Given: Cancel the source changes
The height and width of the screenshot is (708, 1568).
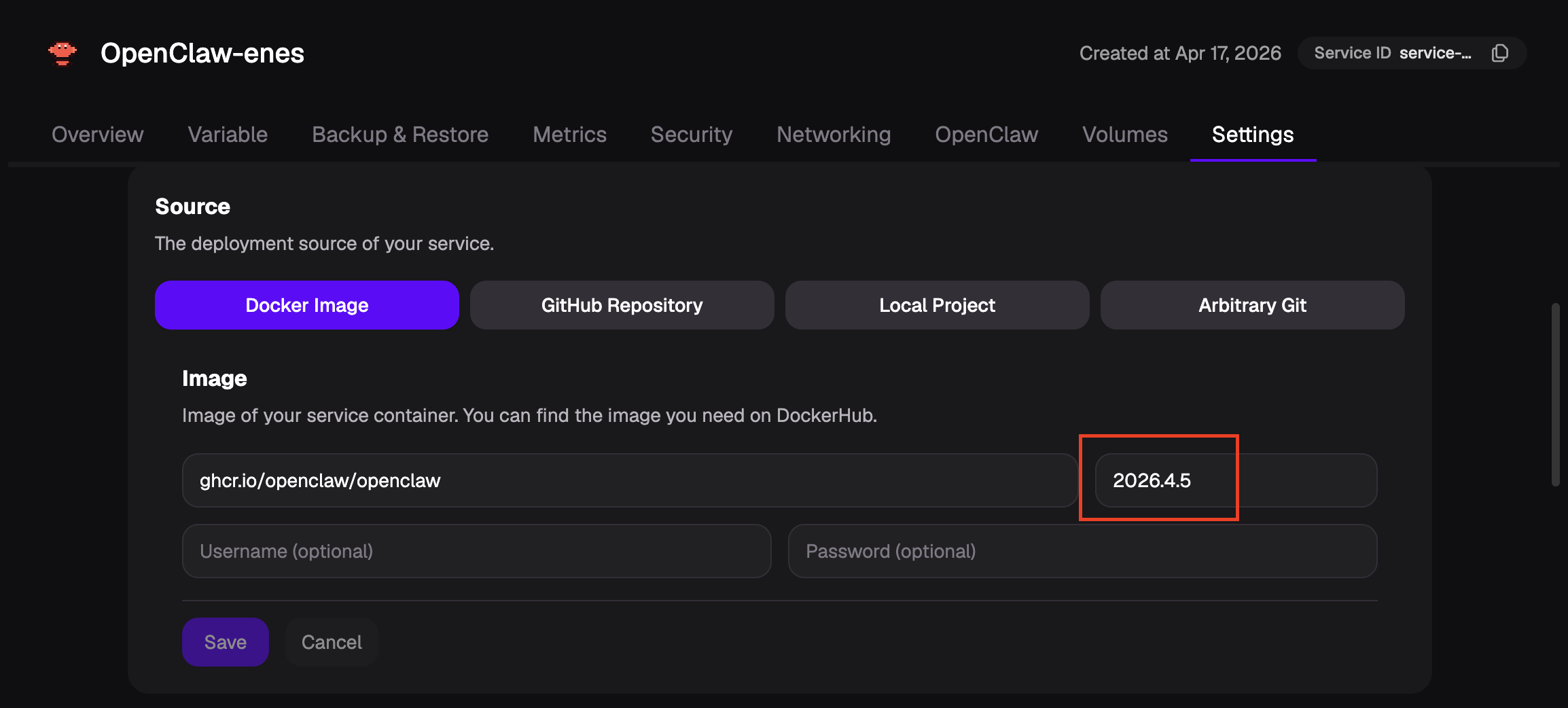Looking at the screenshot, I should (x=332, y=642).
